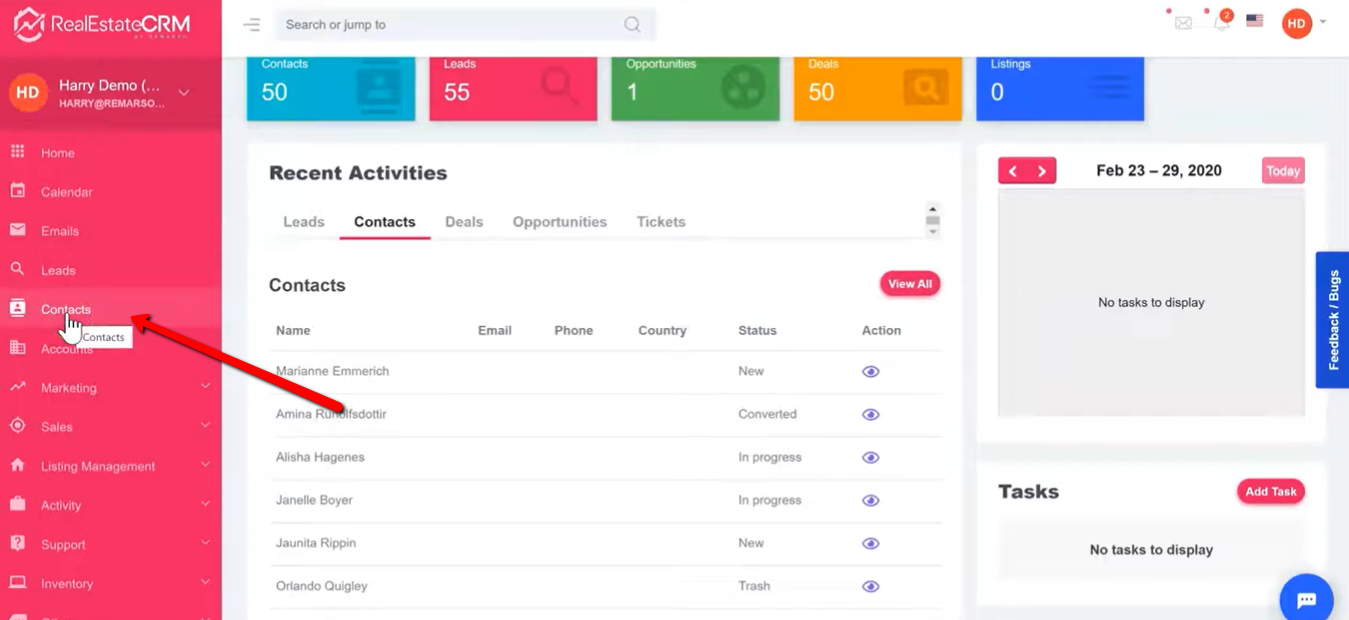Open the notifications bell icon
This screenshot has height=620, width=1349.
[1221, 23]
